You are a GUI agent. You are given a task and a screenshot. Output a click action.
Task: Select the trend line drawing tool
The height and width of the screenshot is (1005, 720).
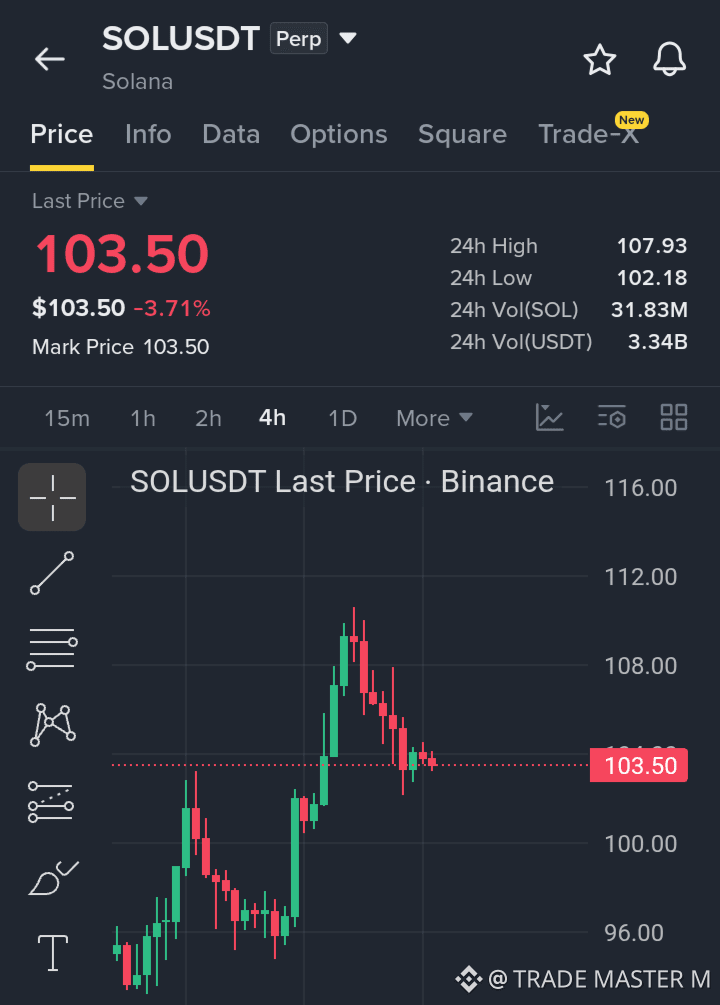pos(52,572)
